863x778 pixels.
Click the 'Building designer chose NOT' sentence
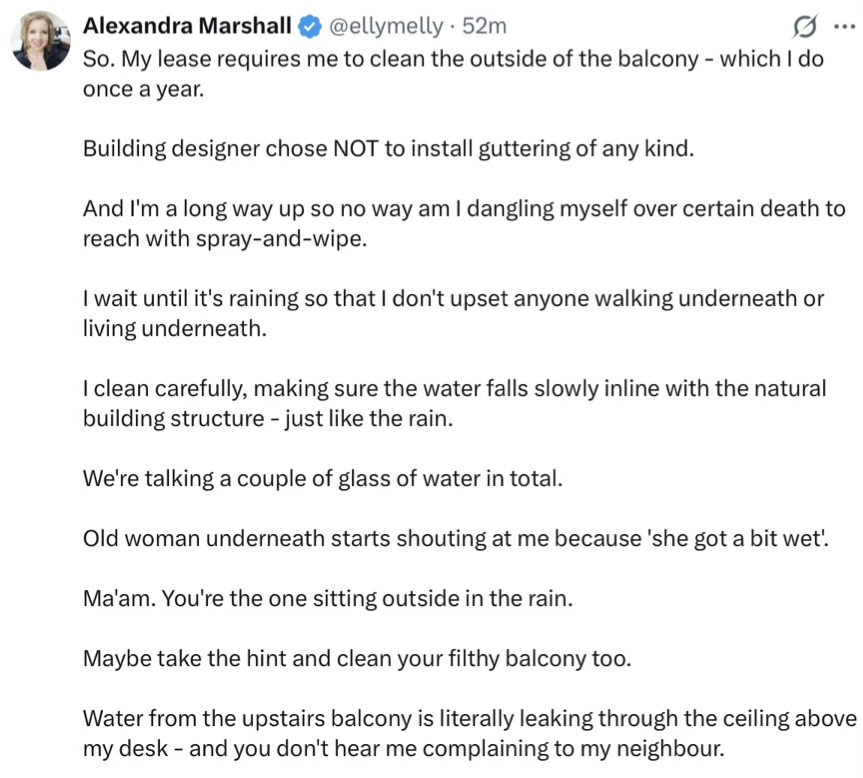(x=388, y=149)
